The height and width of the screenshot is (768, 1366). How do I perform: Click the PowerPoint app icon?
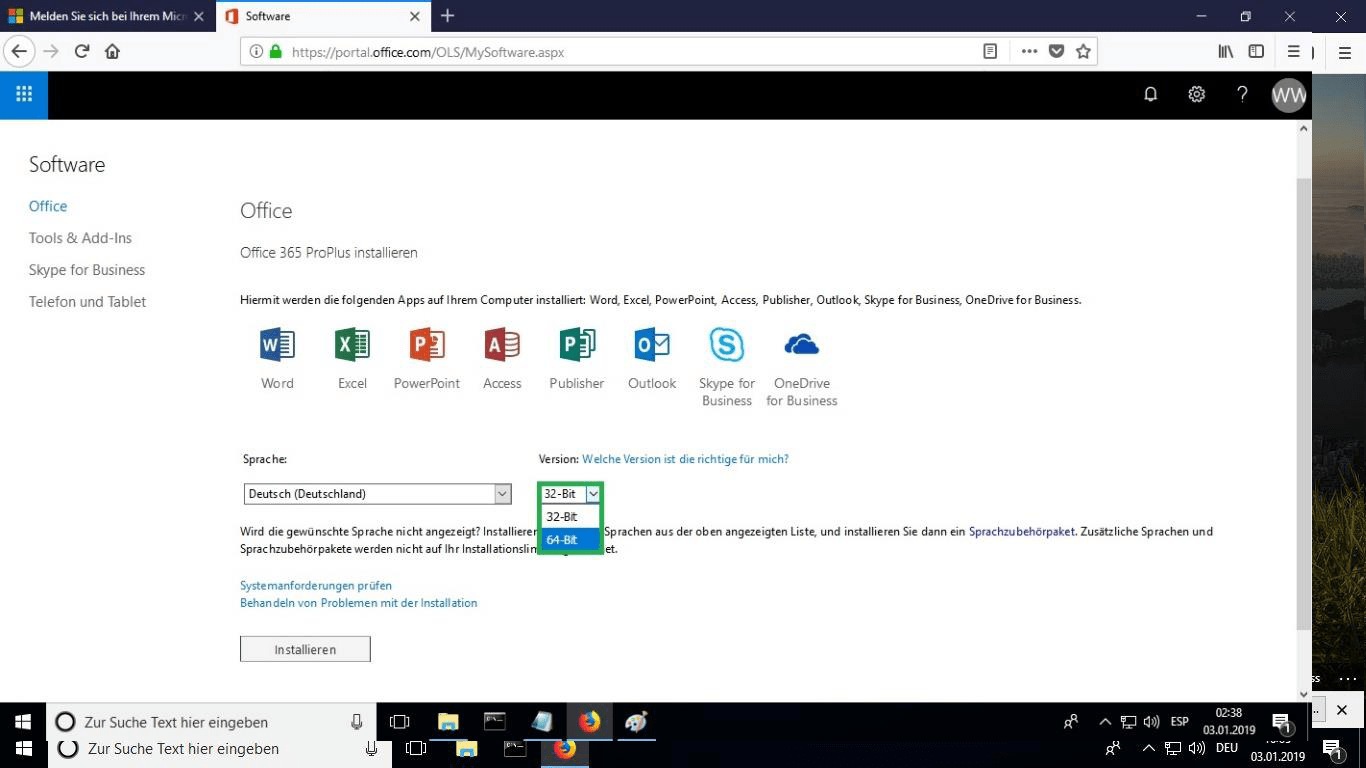427,345
